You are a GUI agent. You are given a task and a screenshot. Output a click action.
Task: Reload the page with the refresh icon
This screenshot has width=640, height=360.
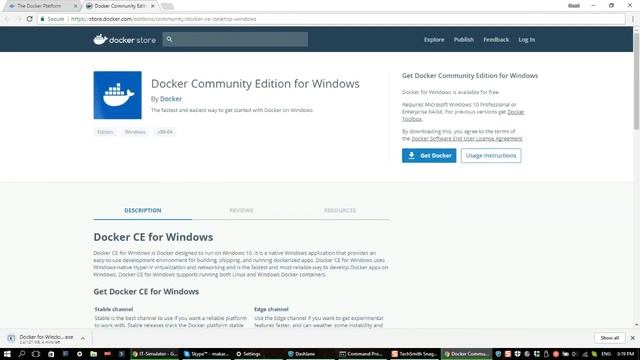29,19
